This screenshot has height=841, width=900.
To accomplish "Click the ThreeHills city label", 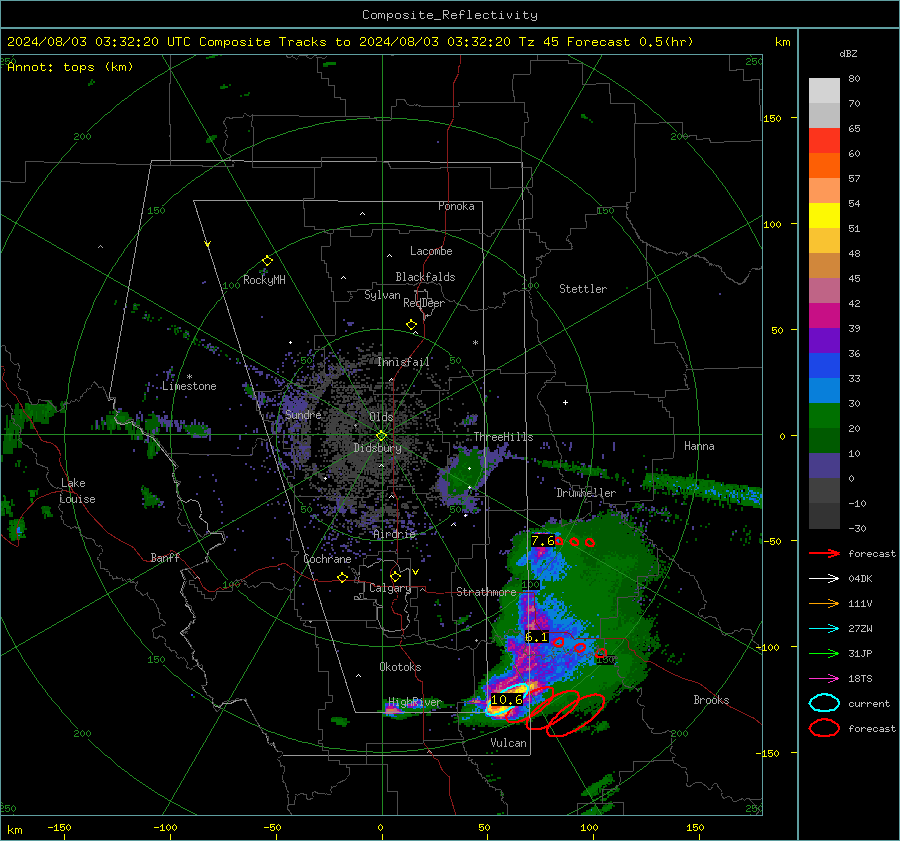I will coord(503,437).
